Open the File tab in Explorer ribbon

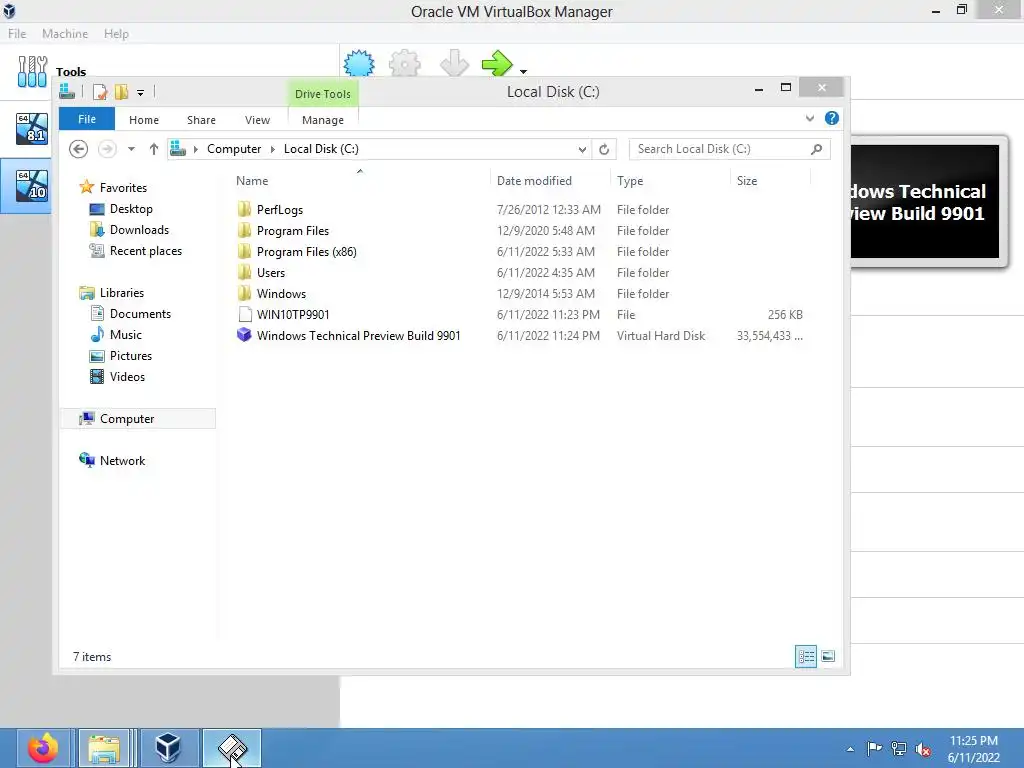87,119
